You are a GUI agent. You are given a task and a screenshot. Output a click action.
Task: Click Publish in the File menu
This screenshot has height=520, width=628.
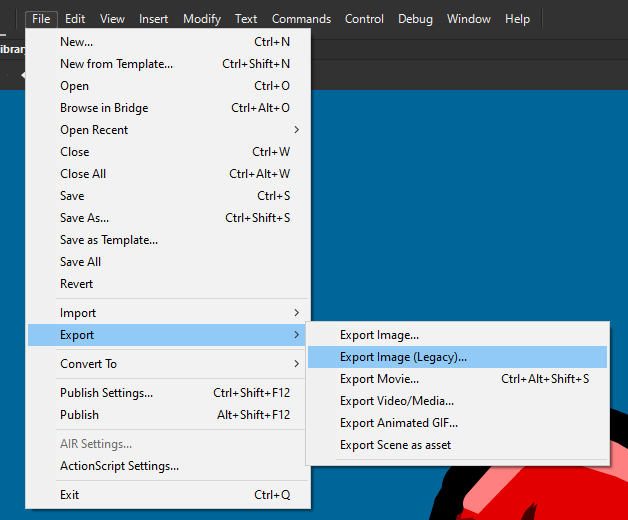pyautogui.click(x=168, y=415)
